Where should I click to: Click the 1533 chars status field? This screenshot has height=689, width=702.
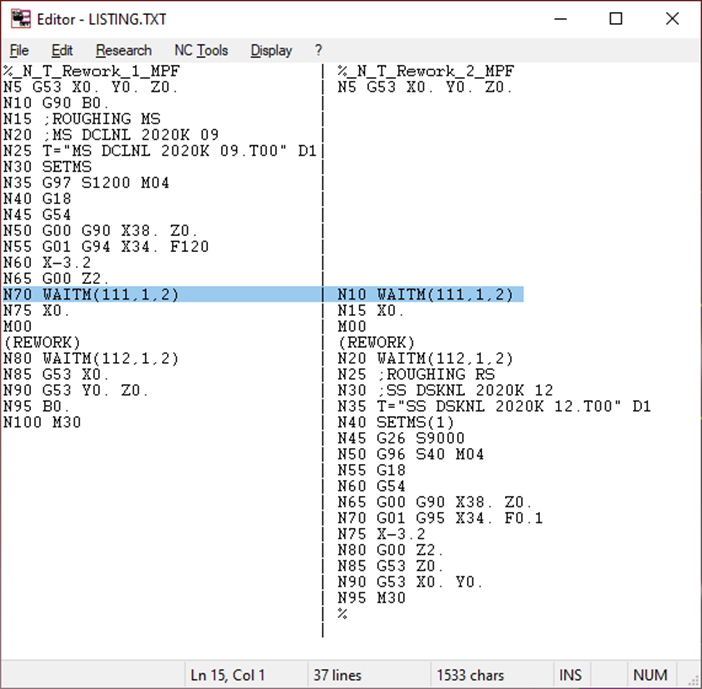[x=470, y=675]
